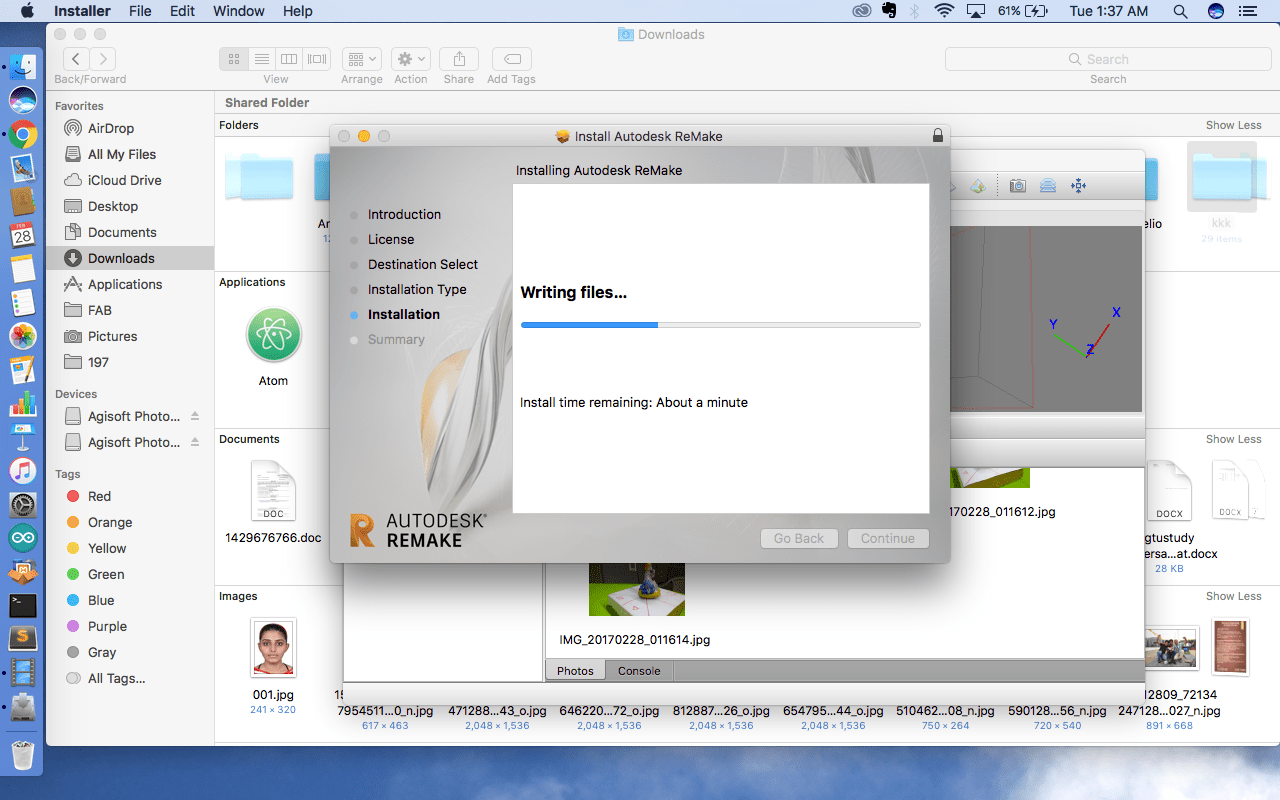Click the Finder Share button
This screenshot has height=800, width=1280.
tap(459, 59)
